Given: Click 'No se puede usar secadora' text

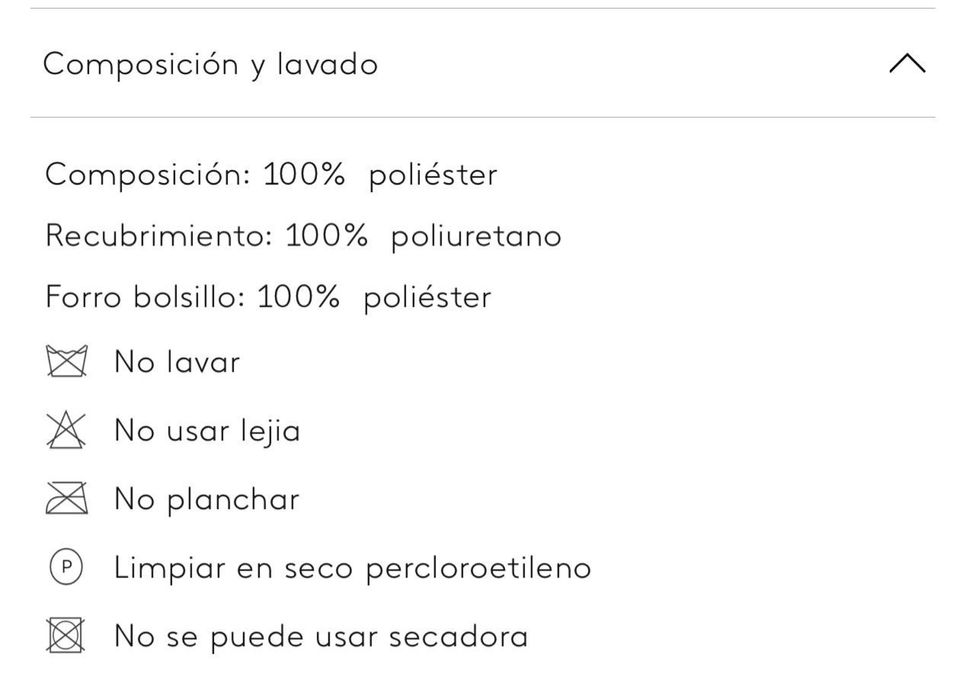Looking at the screenshot, I should [x=320, y=636].
